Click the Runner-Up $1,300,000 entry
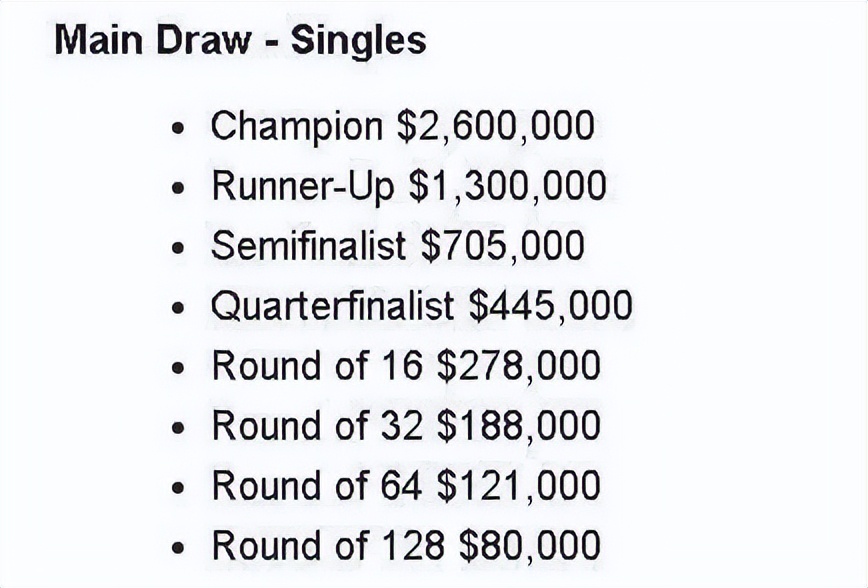Viewport: 868px width, 588px height. [409, 186]
